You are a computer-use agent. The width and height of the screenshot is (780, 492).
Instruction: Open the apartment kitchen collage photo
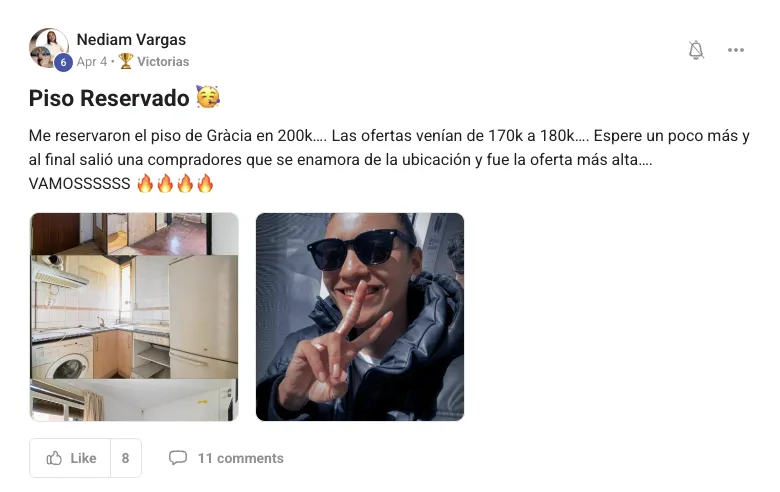coord(134,317)
